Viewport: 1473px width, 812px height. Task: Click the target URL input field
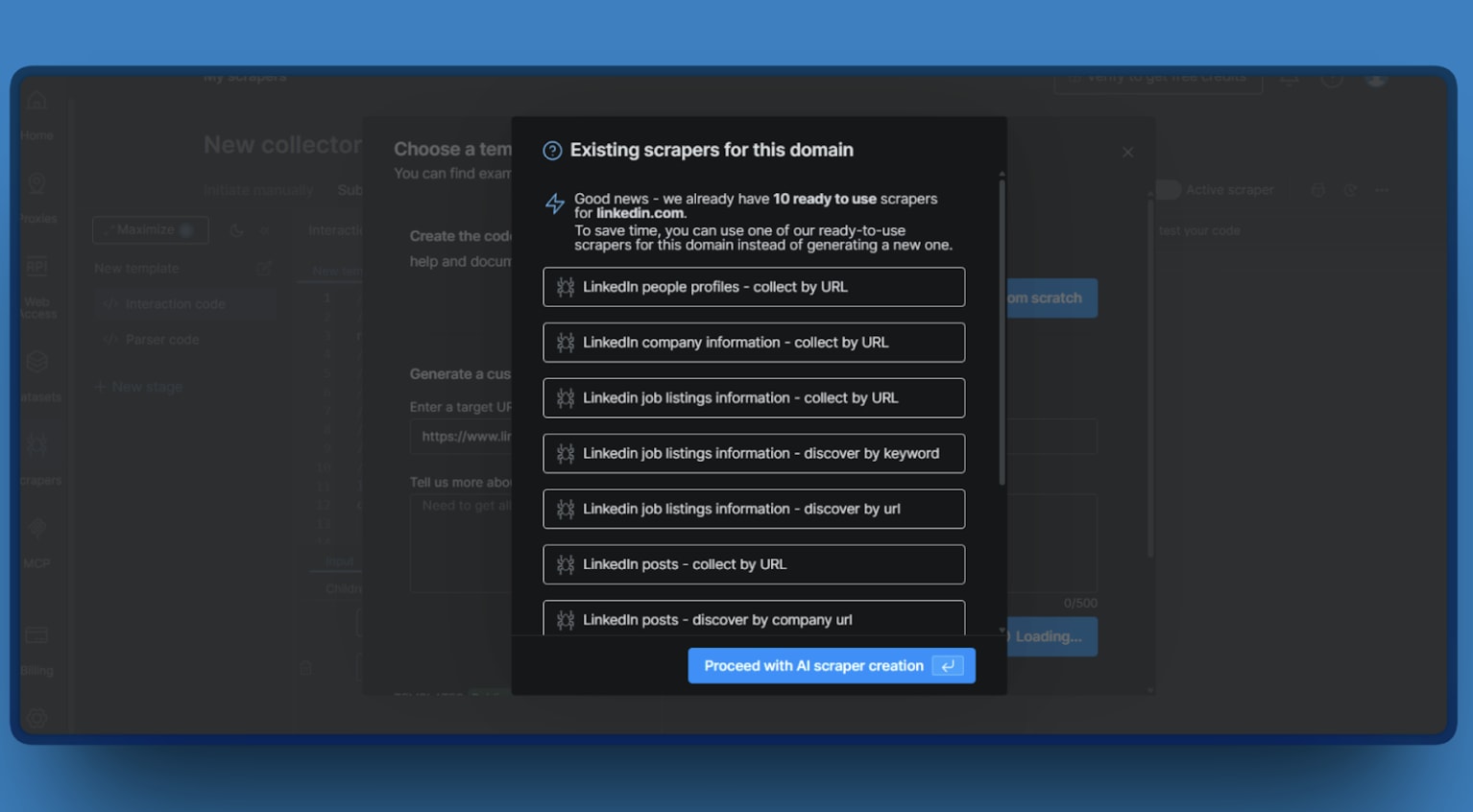point(754,437)
